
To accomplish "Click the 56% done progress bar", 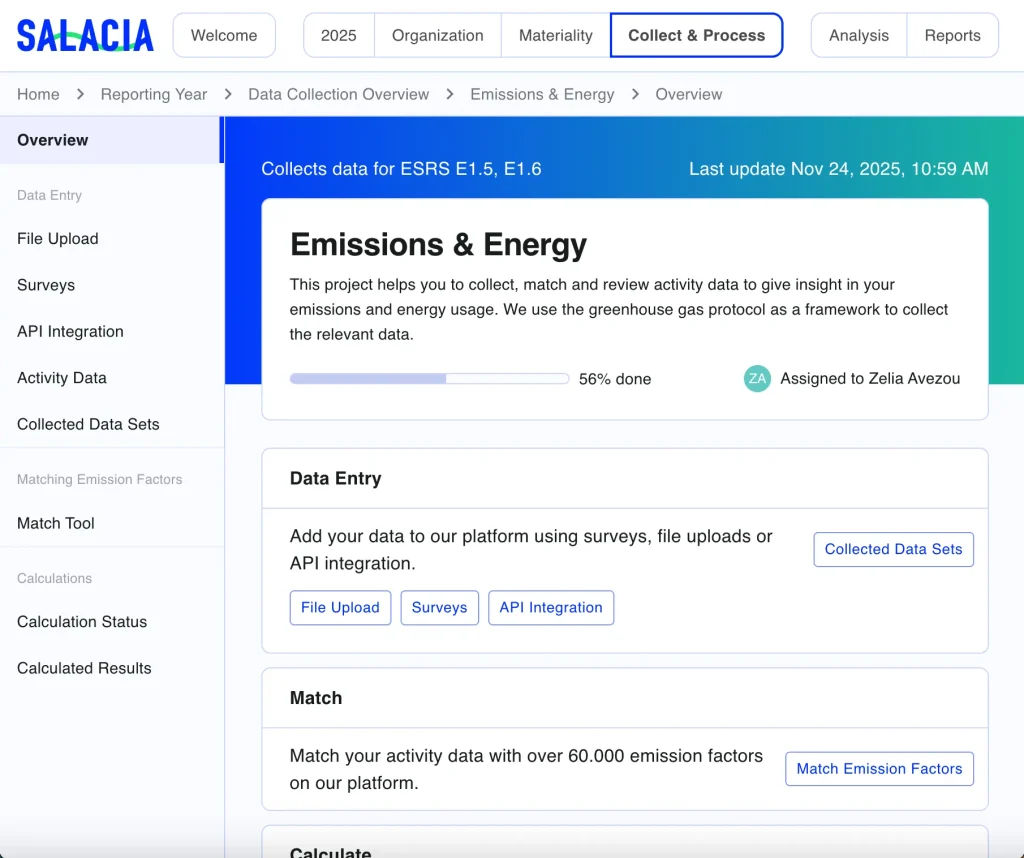I will tap(429, 379).
